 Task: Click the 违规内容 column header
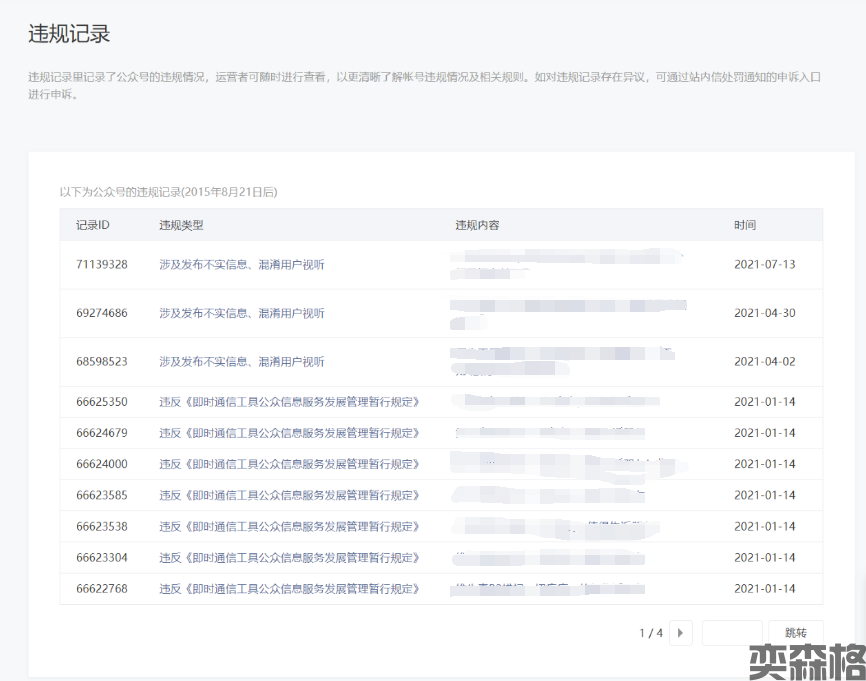coord(477,225)
